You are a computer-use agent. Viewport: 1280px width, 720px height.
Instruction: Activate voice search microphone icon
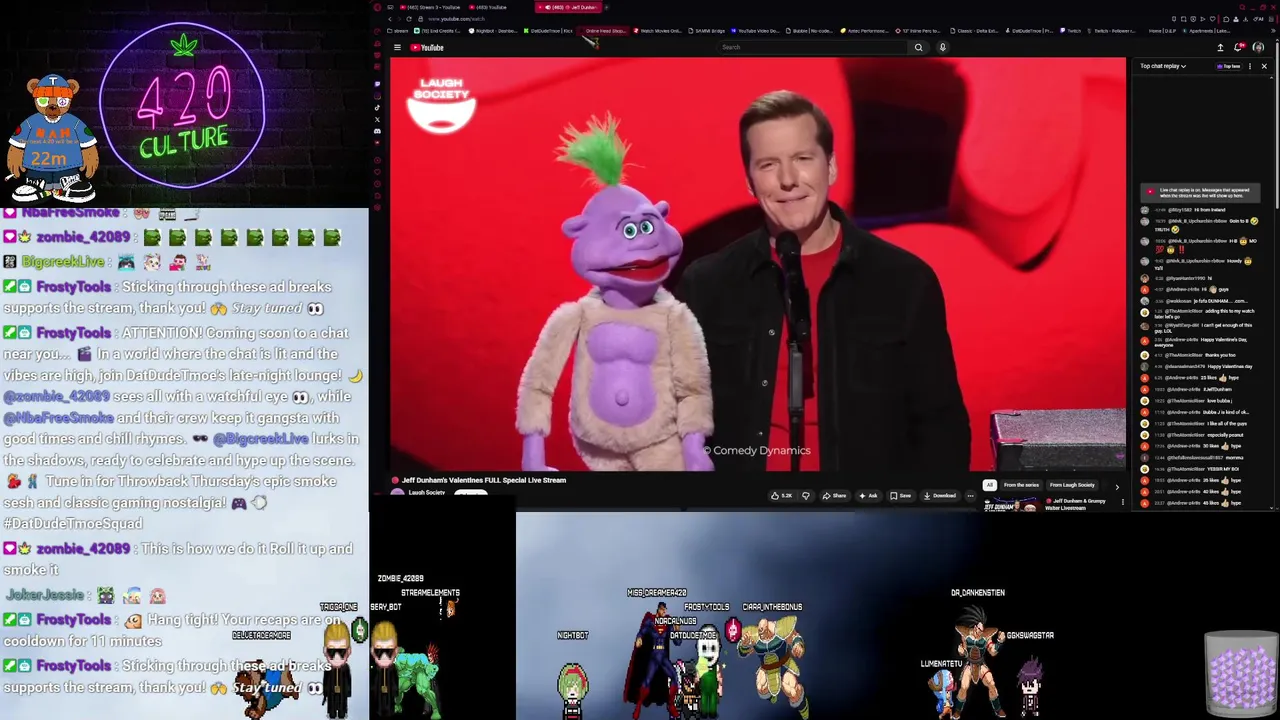tap(942, 47)
